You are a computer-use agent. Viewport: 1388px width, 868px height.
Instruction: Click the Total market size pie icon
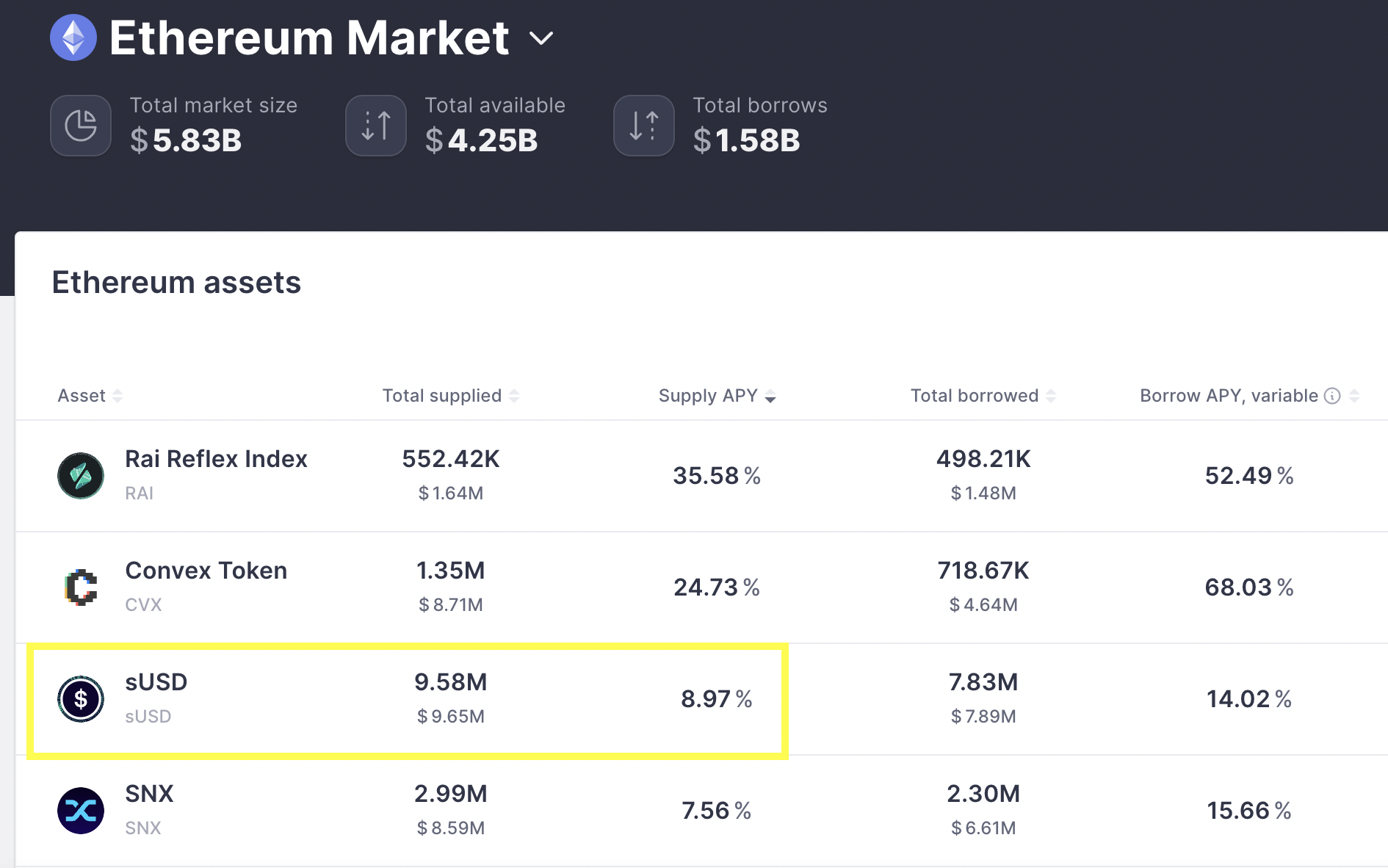click(81, 126)
